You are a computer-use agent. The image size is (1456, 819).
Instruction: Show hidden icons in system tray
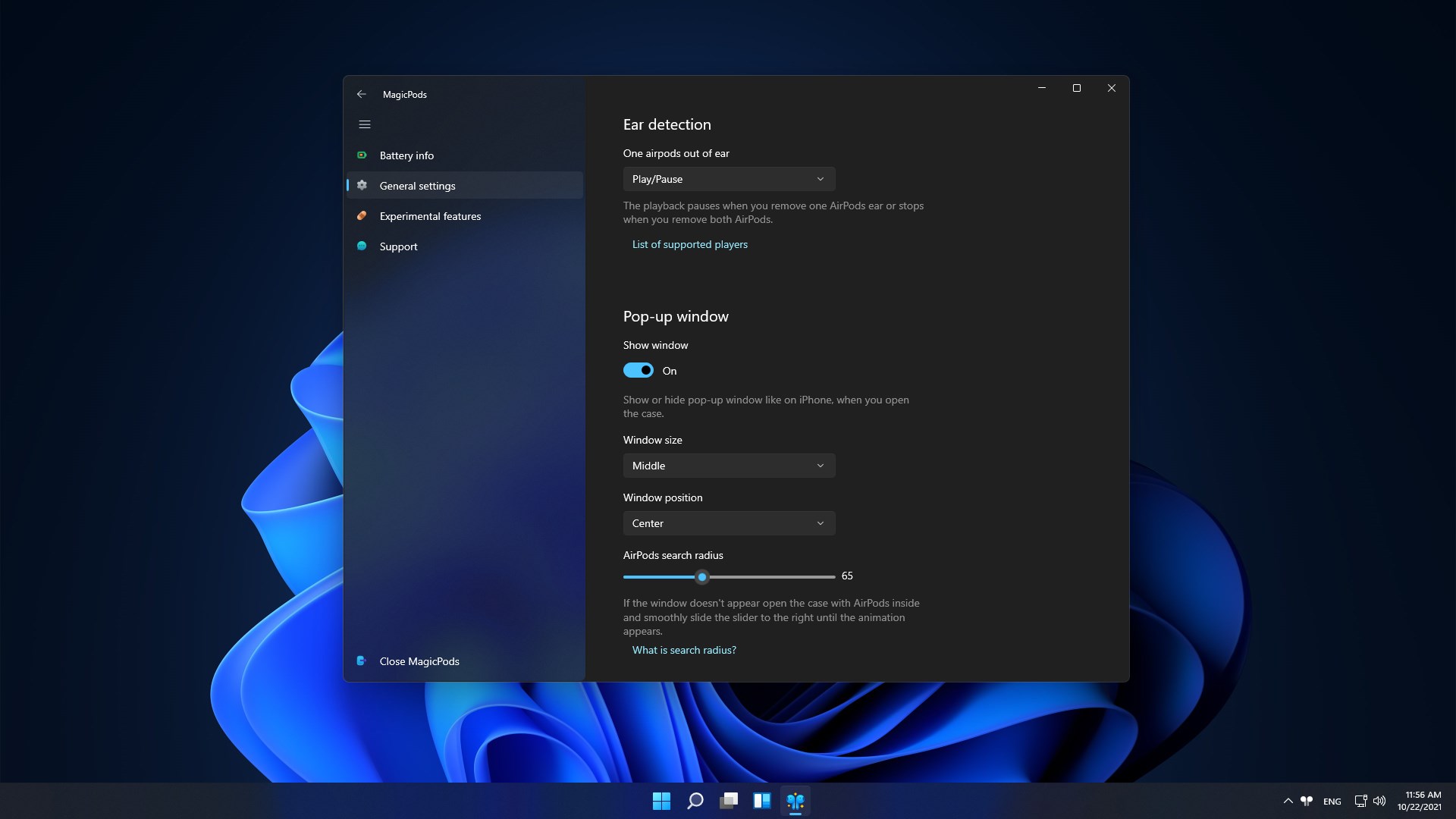point(1288,801)
